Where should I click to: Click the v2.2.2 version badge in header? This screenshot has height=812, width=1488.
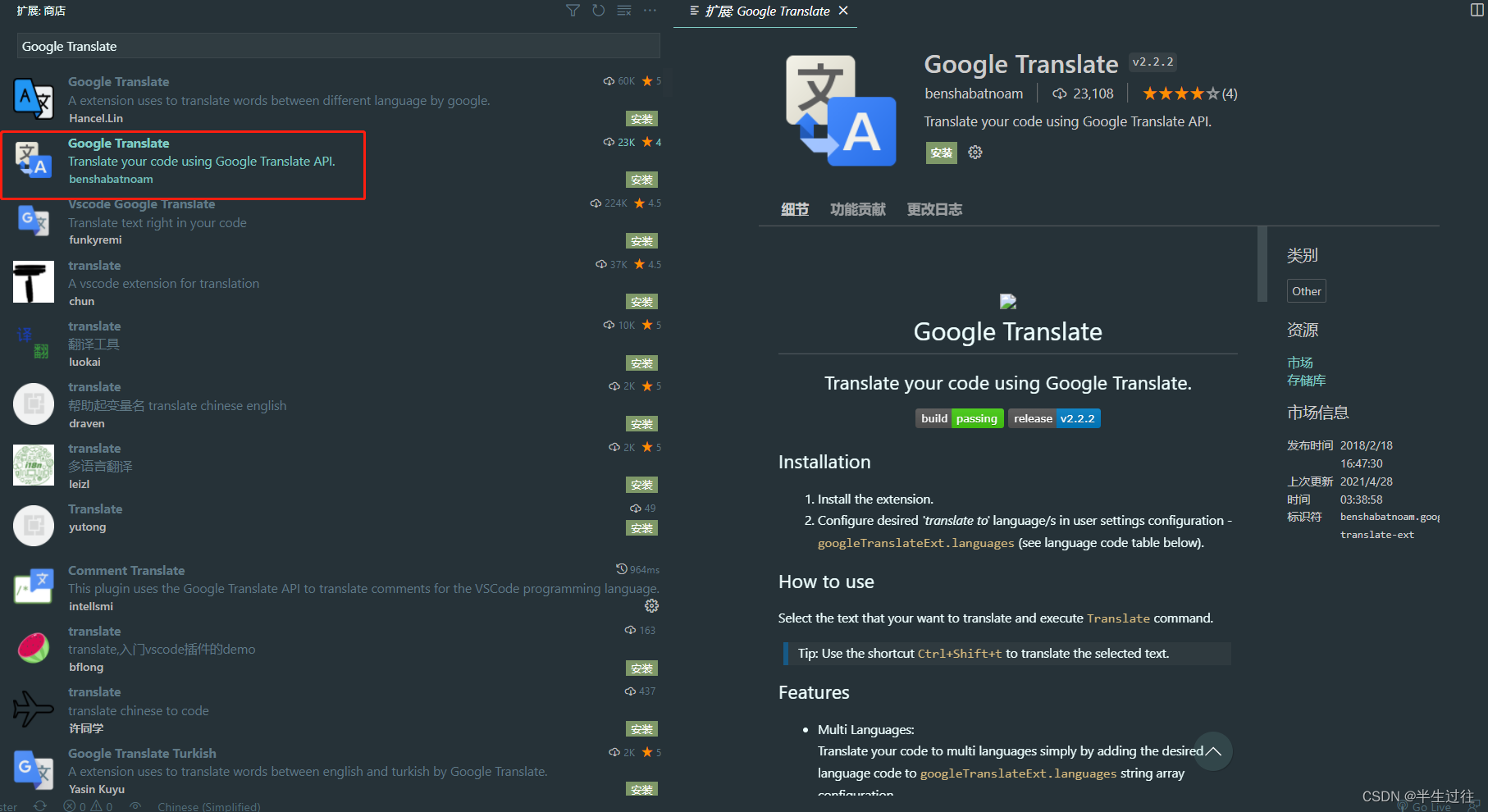pos(1153,62)
